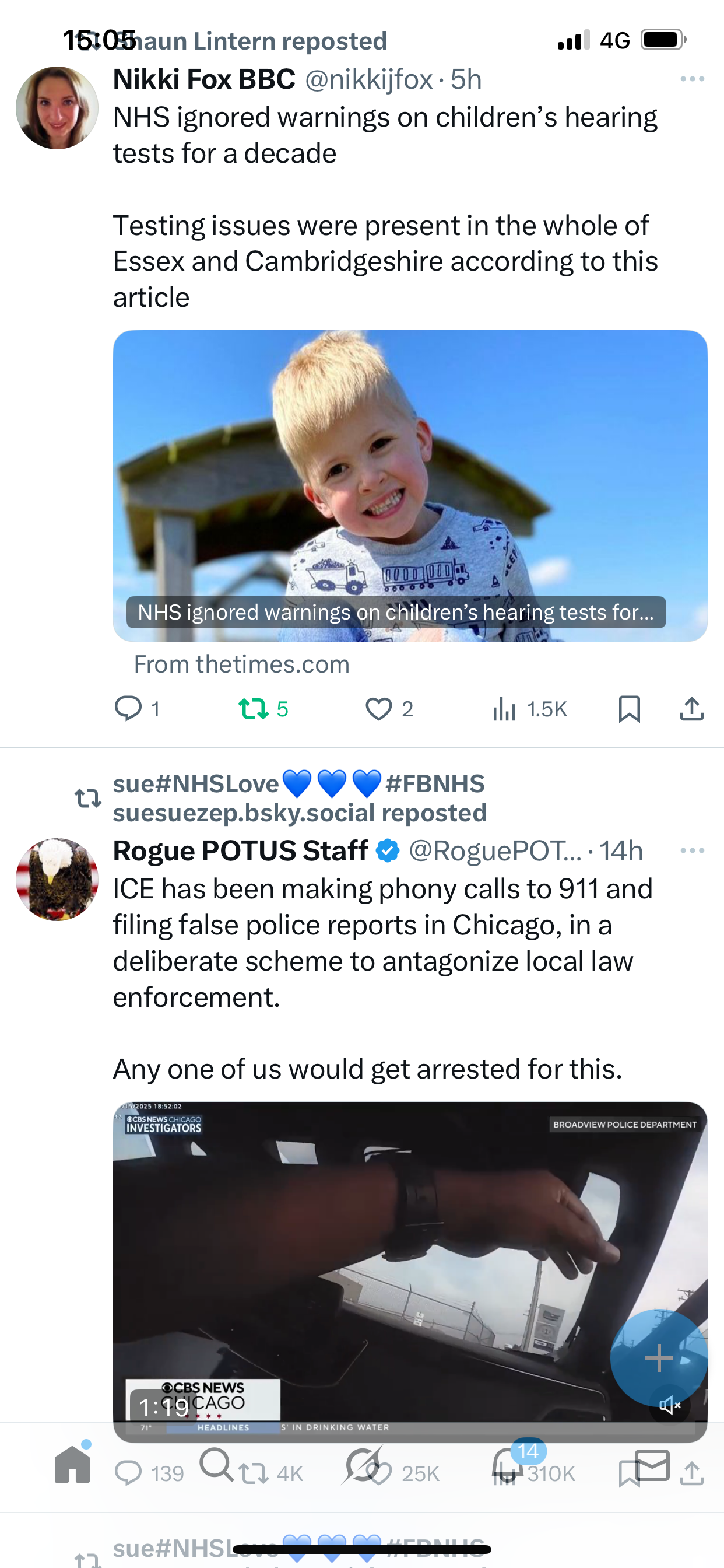724x1568 pixels.
Task: Open the thetimes.com source link
Action: (x=241, y=664)
